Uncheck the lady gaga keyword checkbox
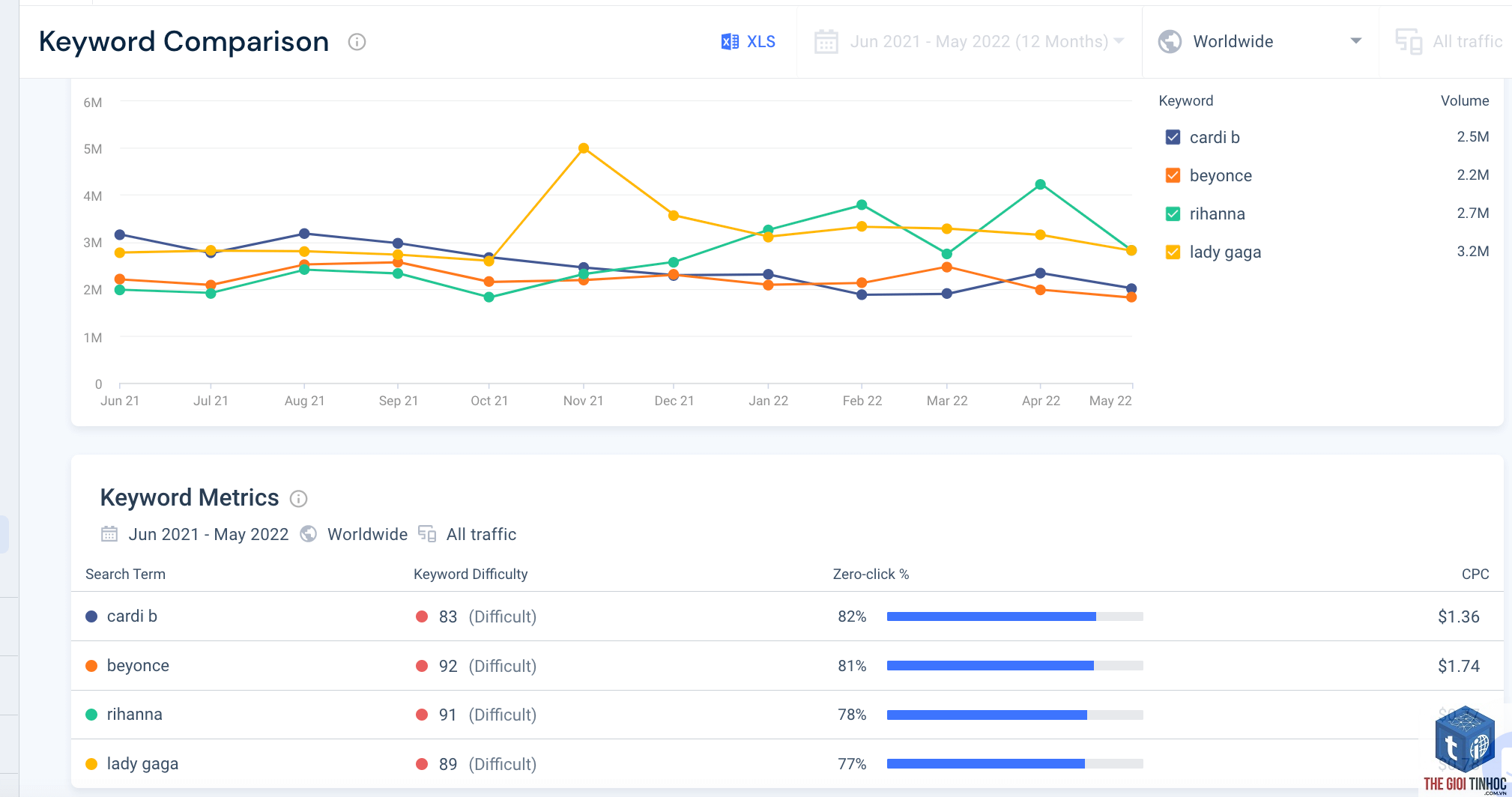1512x797 pixels. (1173, 252)
